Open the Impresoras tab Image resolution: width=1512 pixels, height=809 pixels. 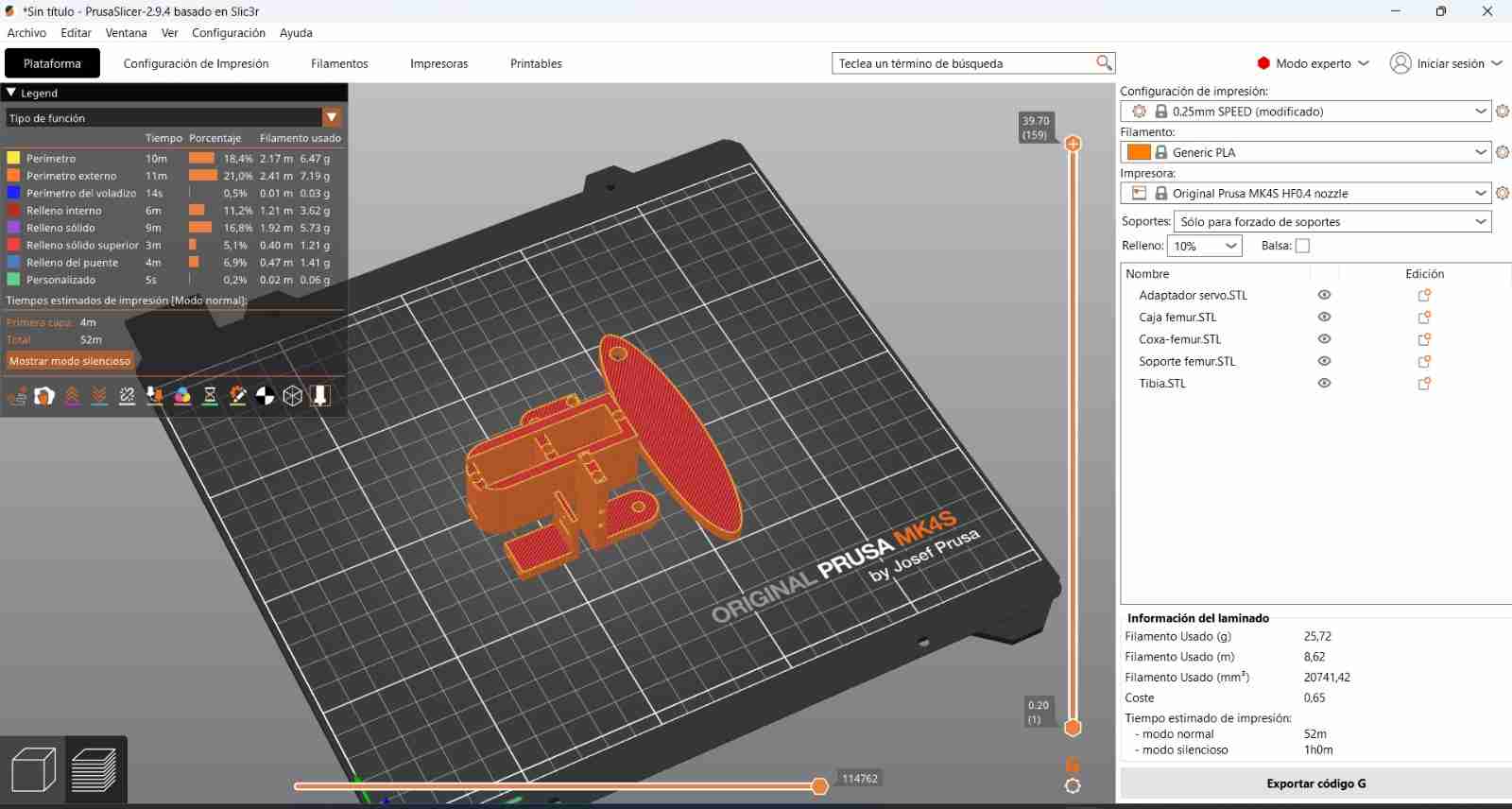pyautogui.click(x=438, y=63)
